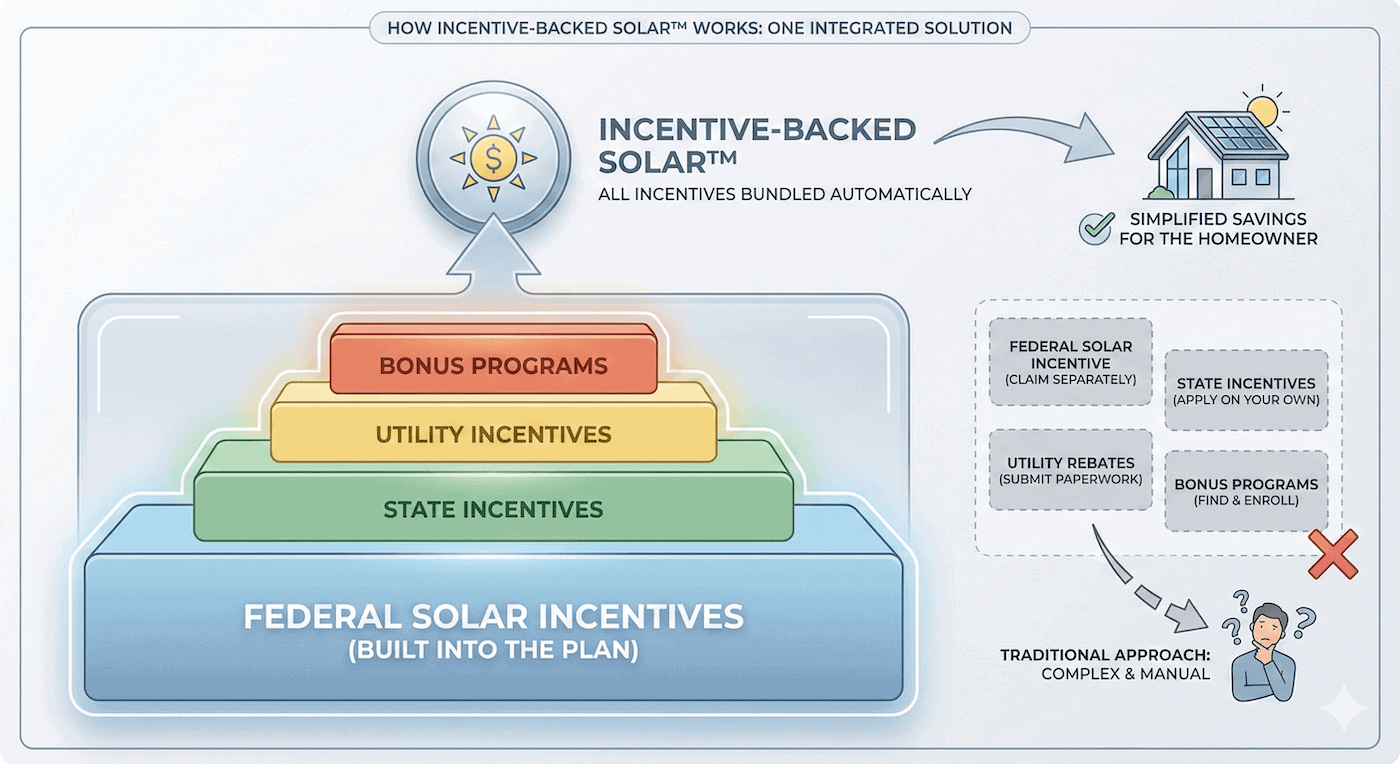Click the Bonus Programs (Find & Enroll) box

(x=1246, y=491)
